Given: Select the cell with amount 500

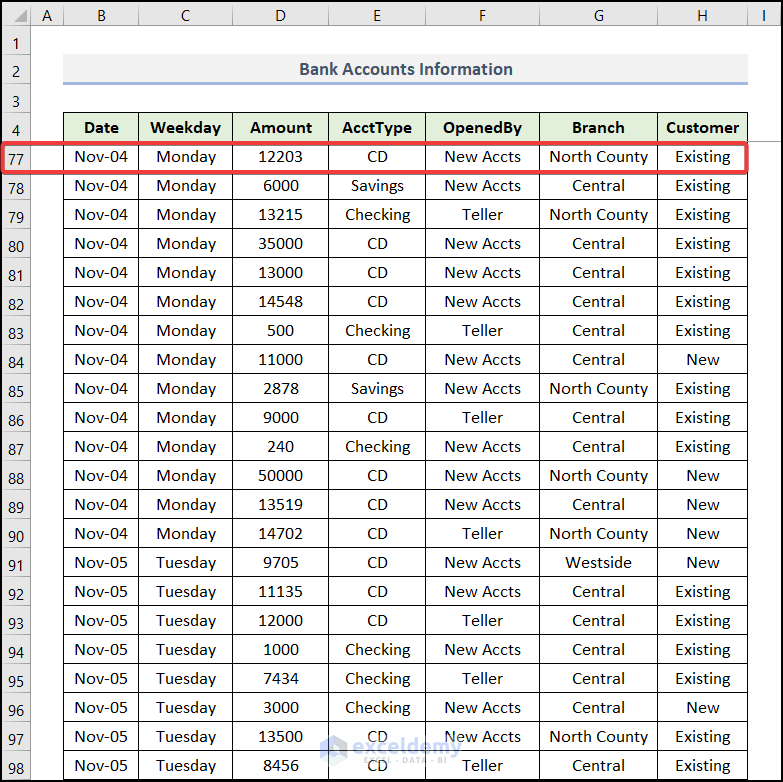Looking at the screenshot, I should [x=281, y=331].
